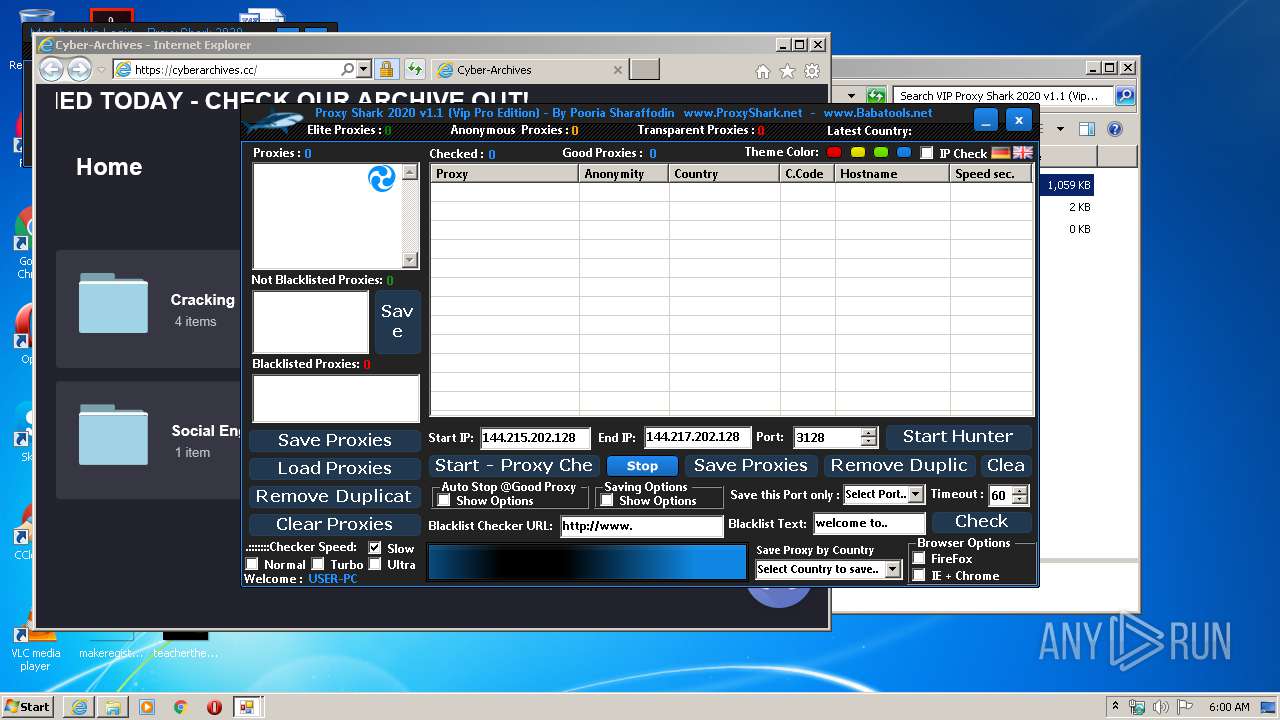Click the Blacklist Checker URL field
Screen dimensions: 1280x720
point(641,526)
